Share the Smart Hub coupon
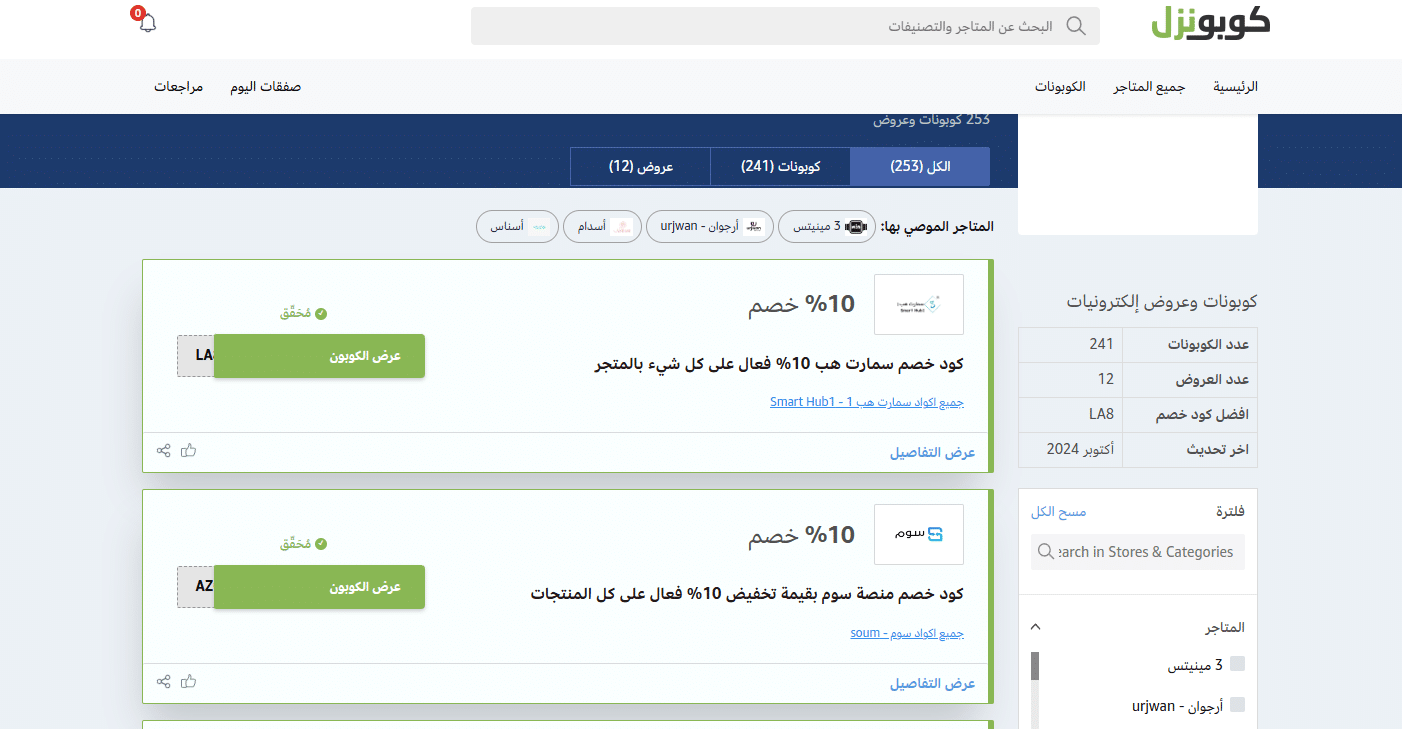The height and width of the screenshot is (729, 1402). (164, 450)
